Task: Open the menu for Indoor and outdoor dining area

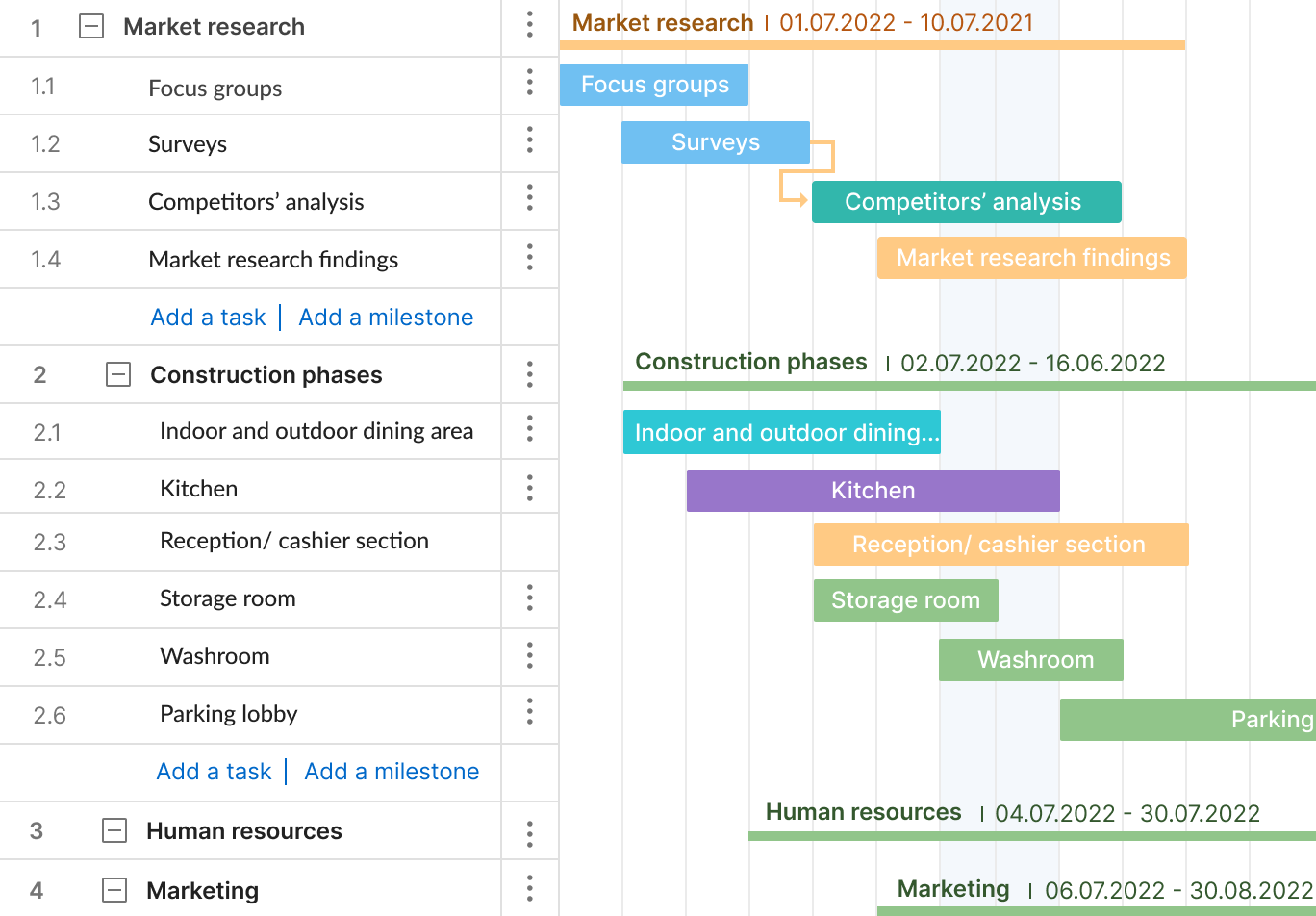Action: click(530, 430)
